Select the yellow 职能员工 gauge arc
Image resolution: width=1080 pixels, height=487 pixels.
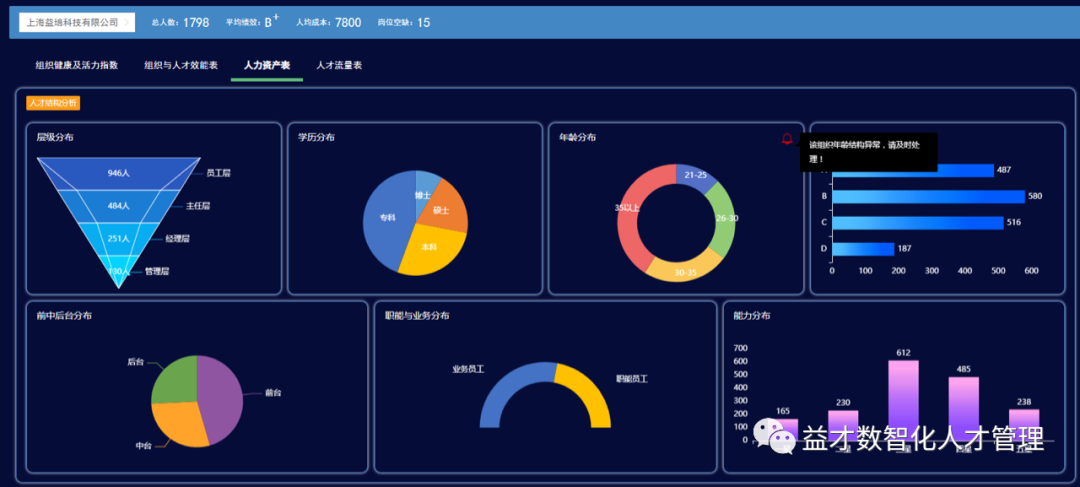(x=589, y=391)
